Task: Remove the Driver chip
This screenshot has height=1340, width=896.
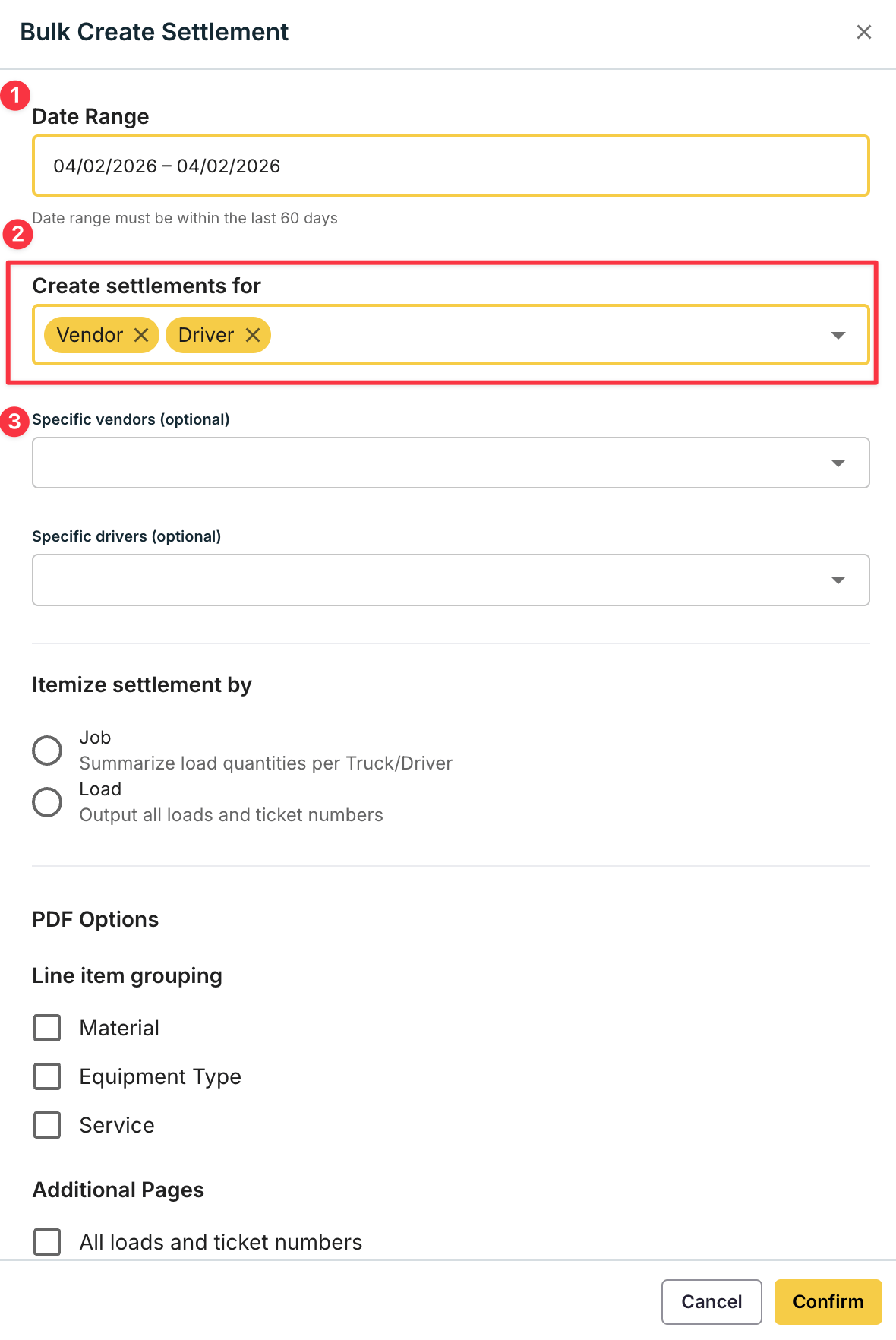Action: (x=253, y=335)
